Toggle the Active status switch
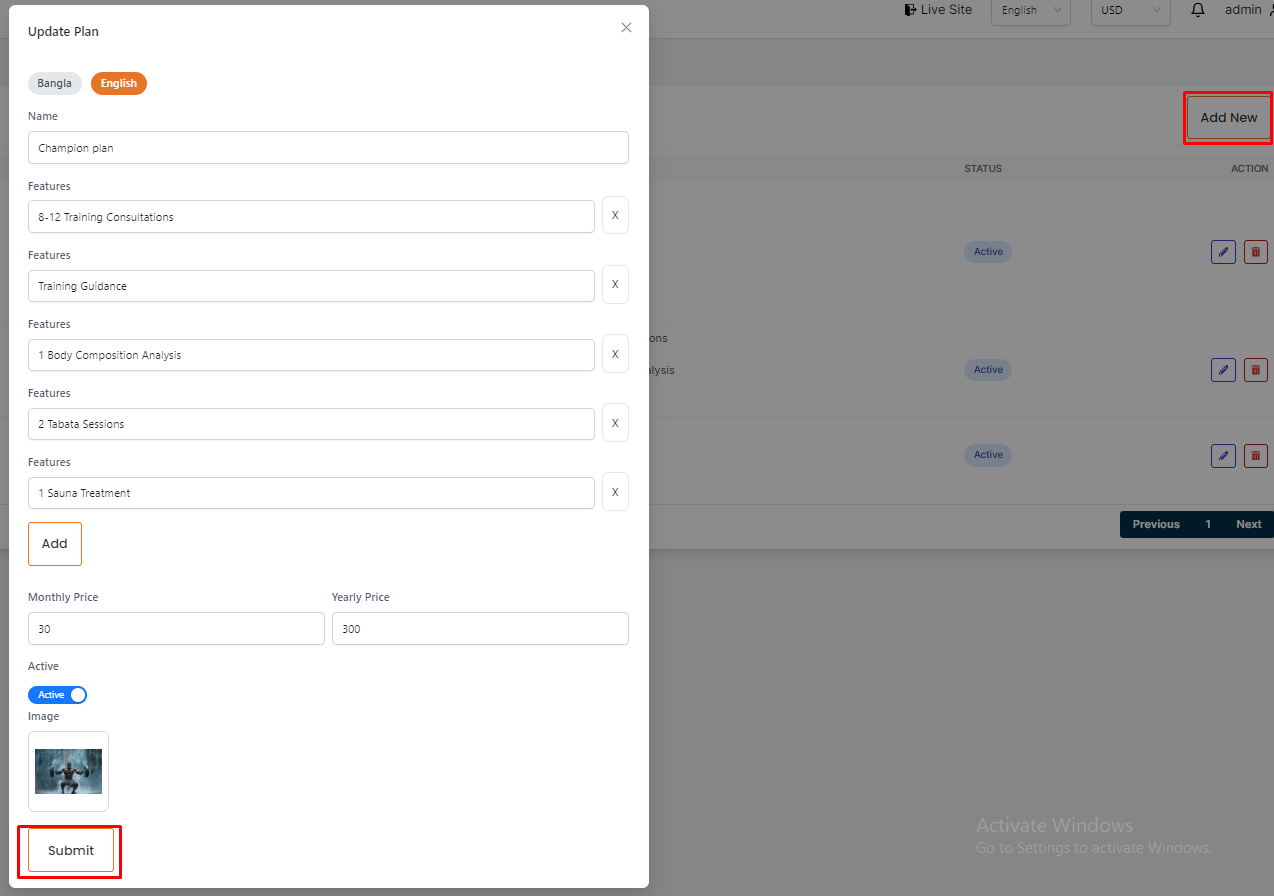Image resolution: width=1274 pixels, height=896 pixels. point(57,695)
